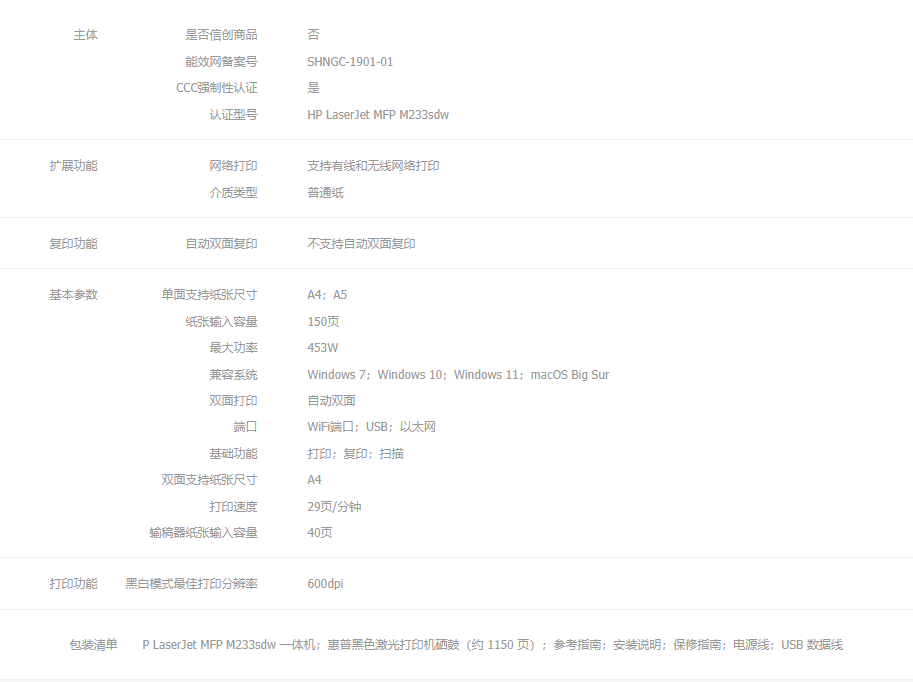The height and width of the screenshot is (682, 913).
Task: Select the 单面支持纸张尺寸 label
Action: pos(209,295)
